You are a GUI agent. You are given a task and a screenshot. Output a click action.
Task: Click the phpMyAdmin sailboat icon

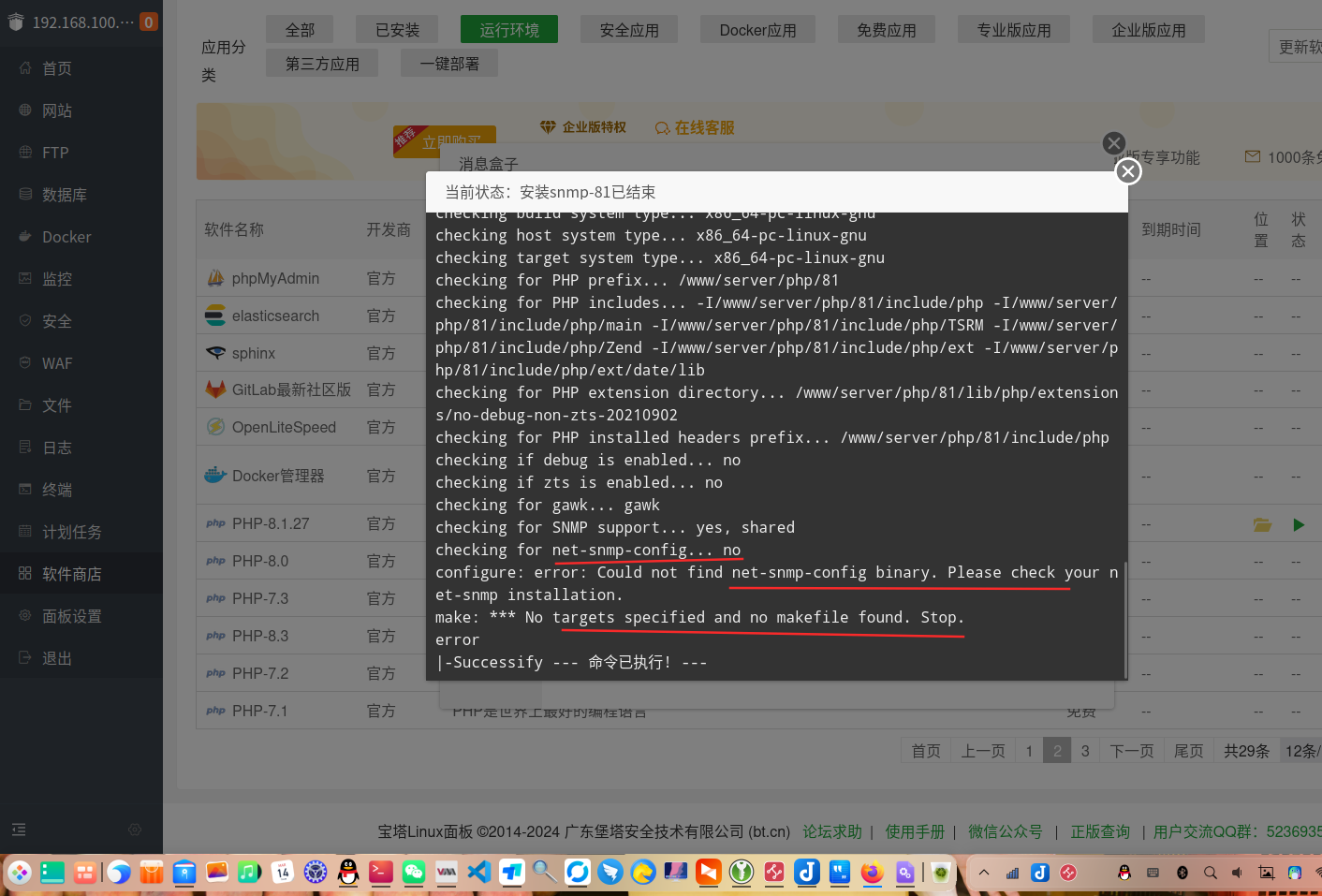click(x=215, y=278)
